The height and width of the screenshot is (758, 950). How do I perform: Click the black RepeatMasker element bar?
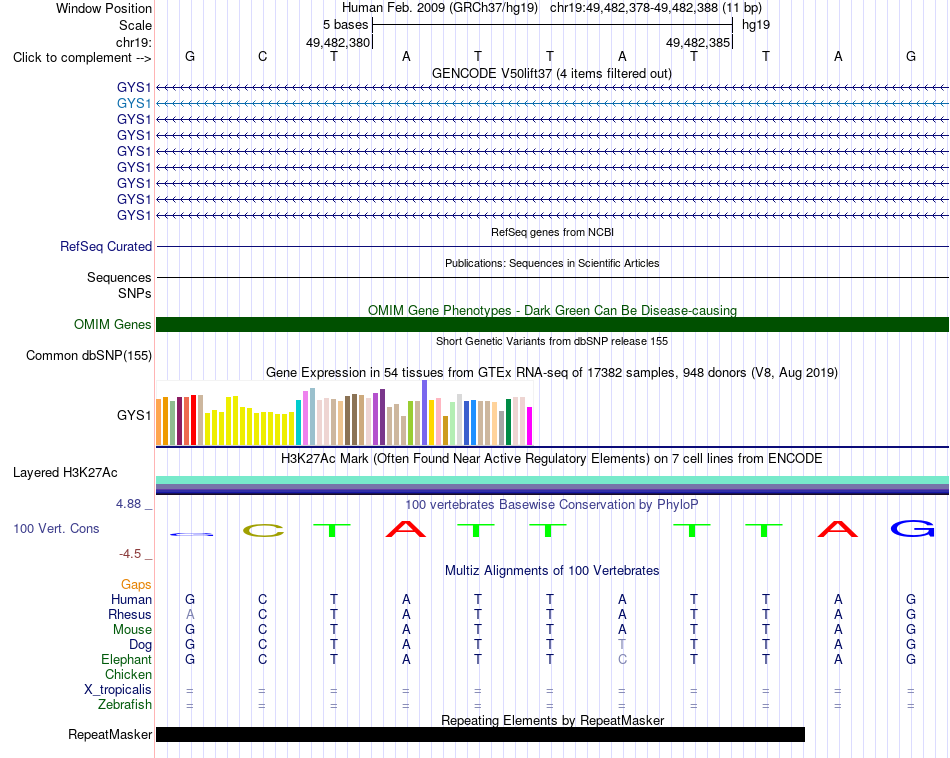click(x=480, y=734)
